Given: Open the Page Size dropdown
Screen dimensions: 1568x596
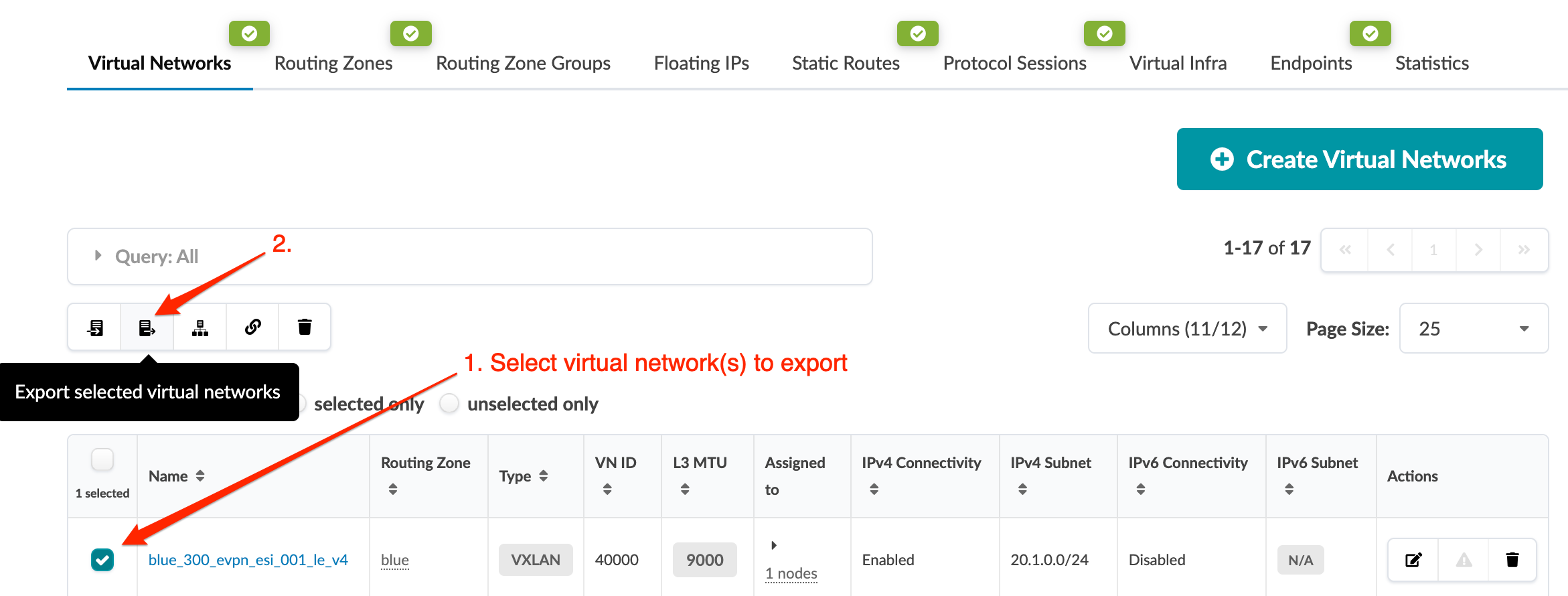Looking at the screenshot, I should coord(1473,329).
